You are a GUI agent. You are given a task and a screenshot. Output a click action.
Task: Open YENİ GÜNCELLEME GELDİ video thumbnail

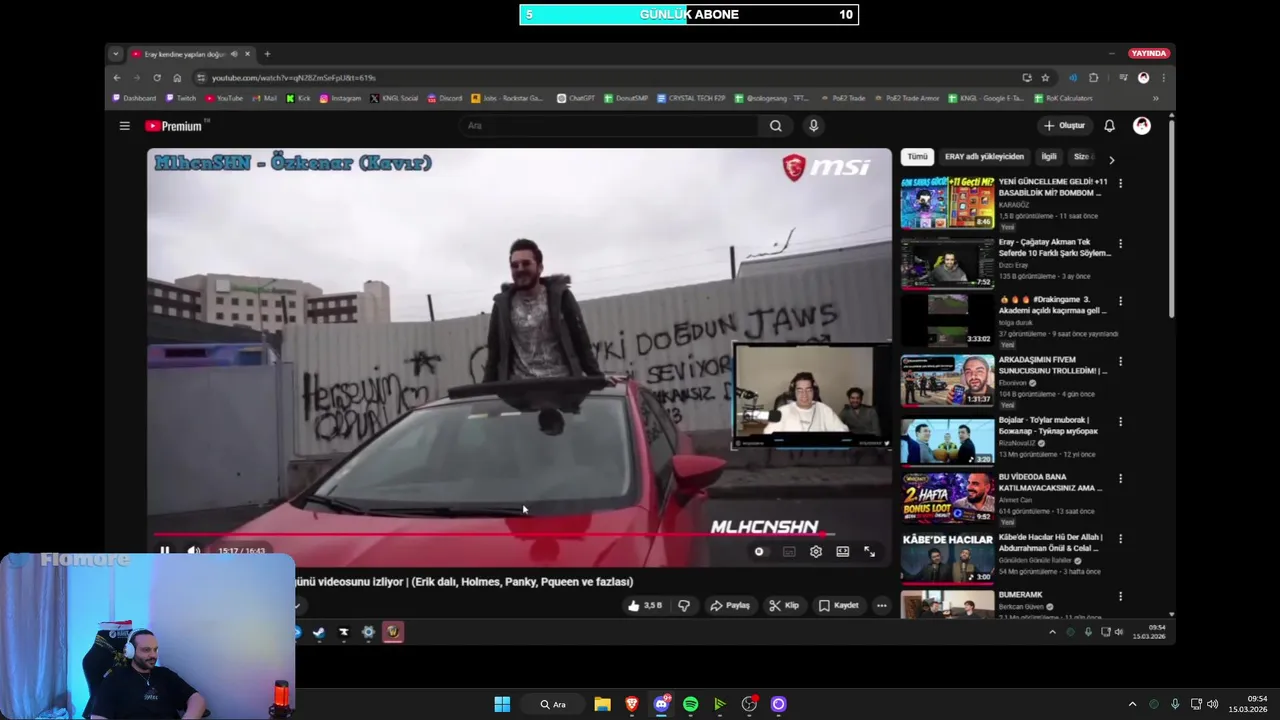[947, 204]
